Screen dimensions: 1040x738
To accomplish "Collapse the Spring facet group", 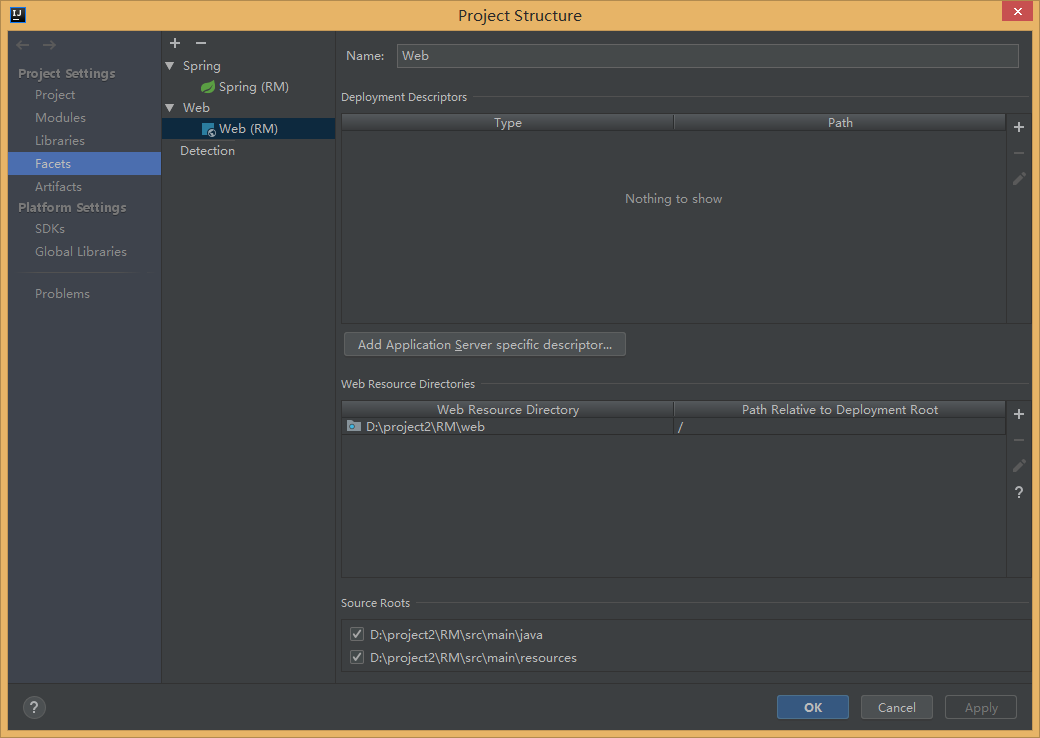I will click(170, 66).
